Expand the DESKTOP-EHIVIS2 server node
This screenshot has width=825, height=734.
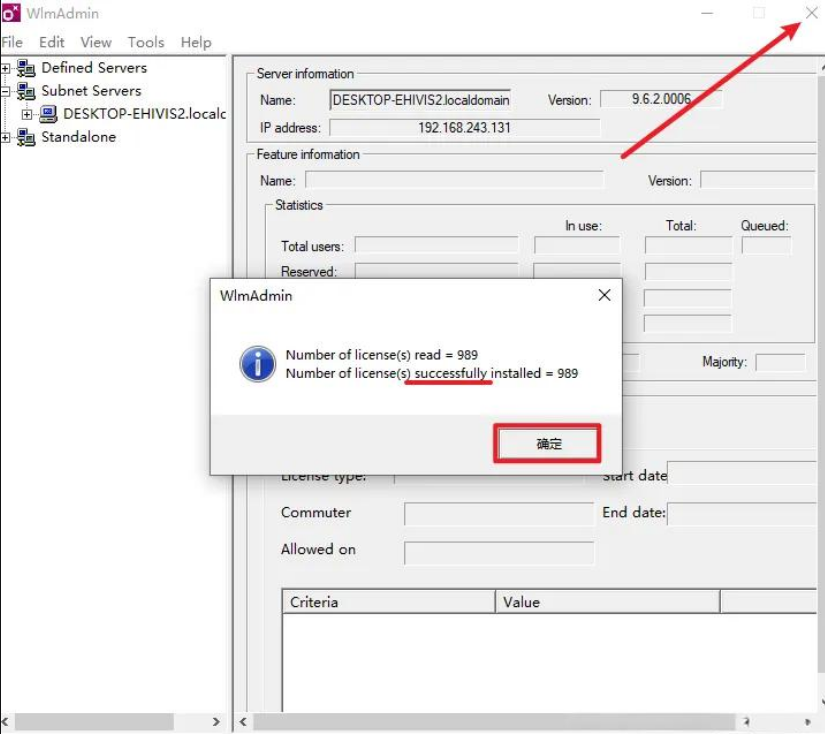click(x=27, y=114)
